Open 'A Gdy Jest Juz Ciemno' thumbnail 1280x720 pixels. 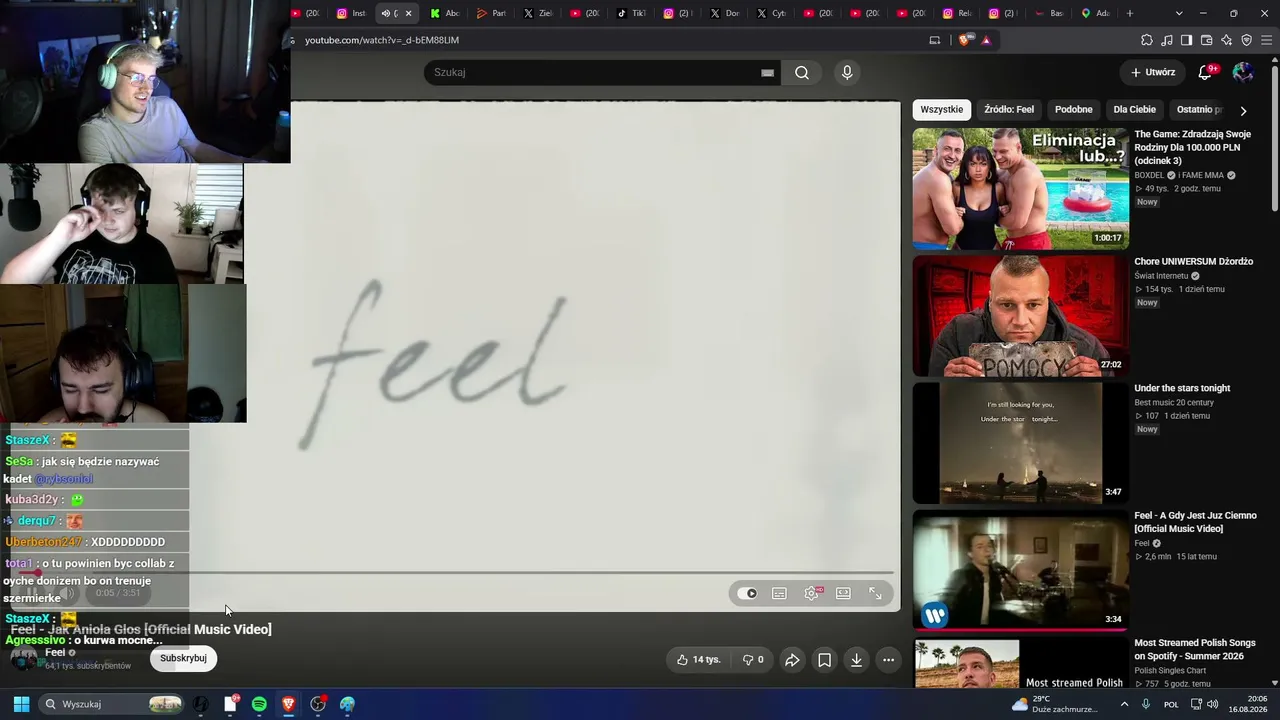[1020, 570]
